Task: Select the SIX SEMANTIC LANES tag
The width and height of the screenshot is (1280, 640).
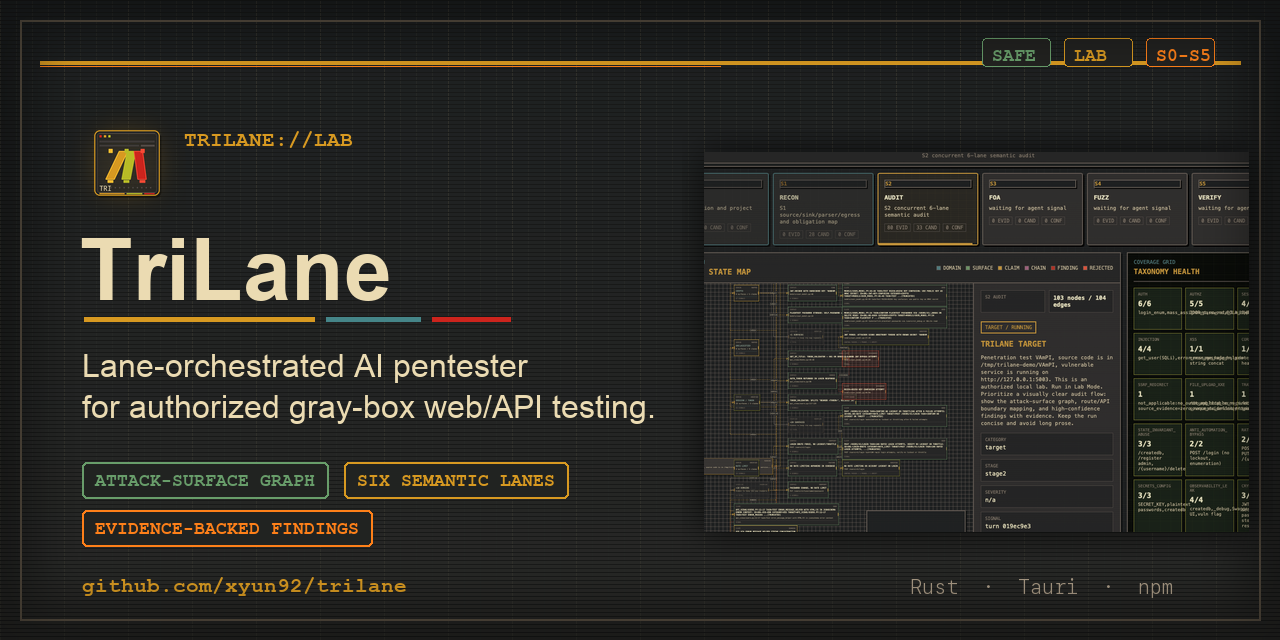Action: click(456, 480)
